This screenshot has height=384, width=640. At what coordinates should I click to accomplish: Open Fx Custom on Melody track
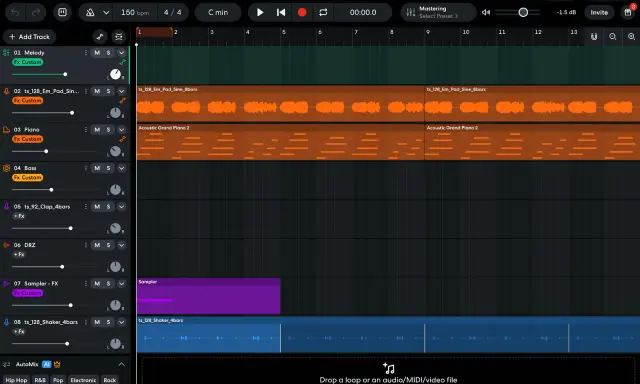[x=27, y=62]
